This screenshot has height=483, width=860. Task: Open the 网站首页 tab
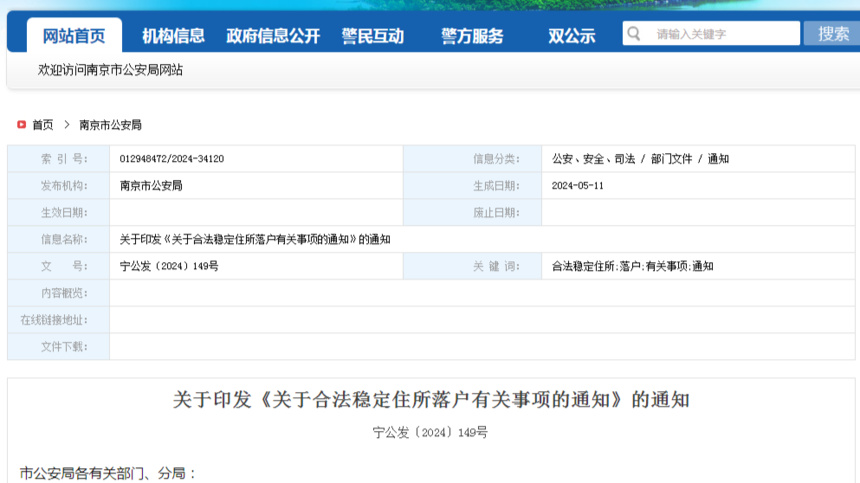point(74,36)
